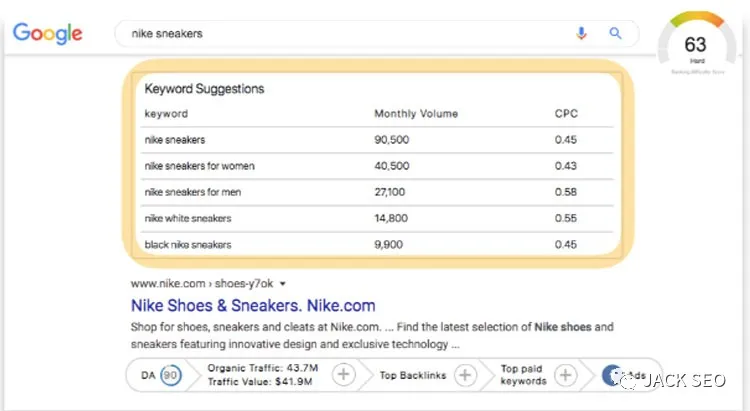Click the Monthly Volume column header
The width and height of the screenshot is (750, 411).
point(416,114)
